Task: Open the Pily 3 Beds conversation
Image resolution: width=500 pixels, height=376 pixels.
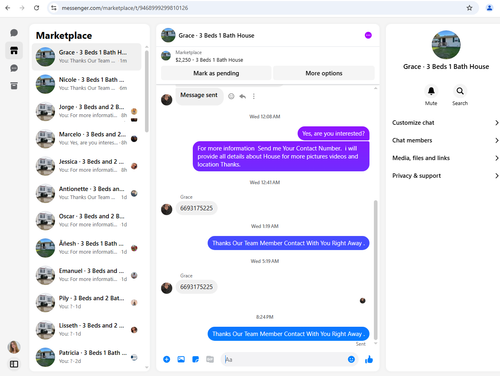Action: coord(87,303)
